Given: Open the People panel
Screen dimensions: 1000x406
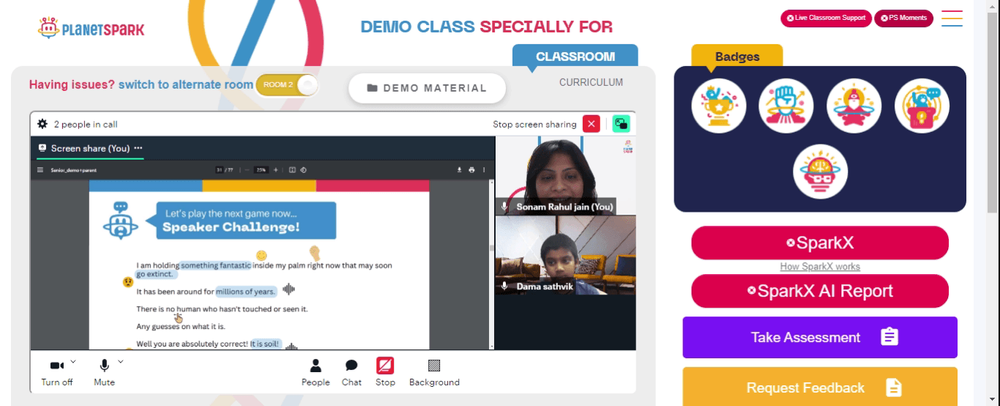Looking at the screenshot, I should coord(315,372).
